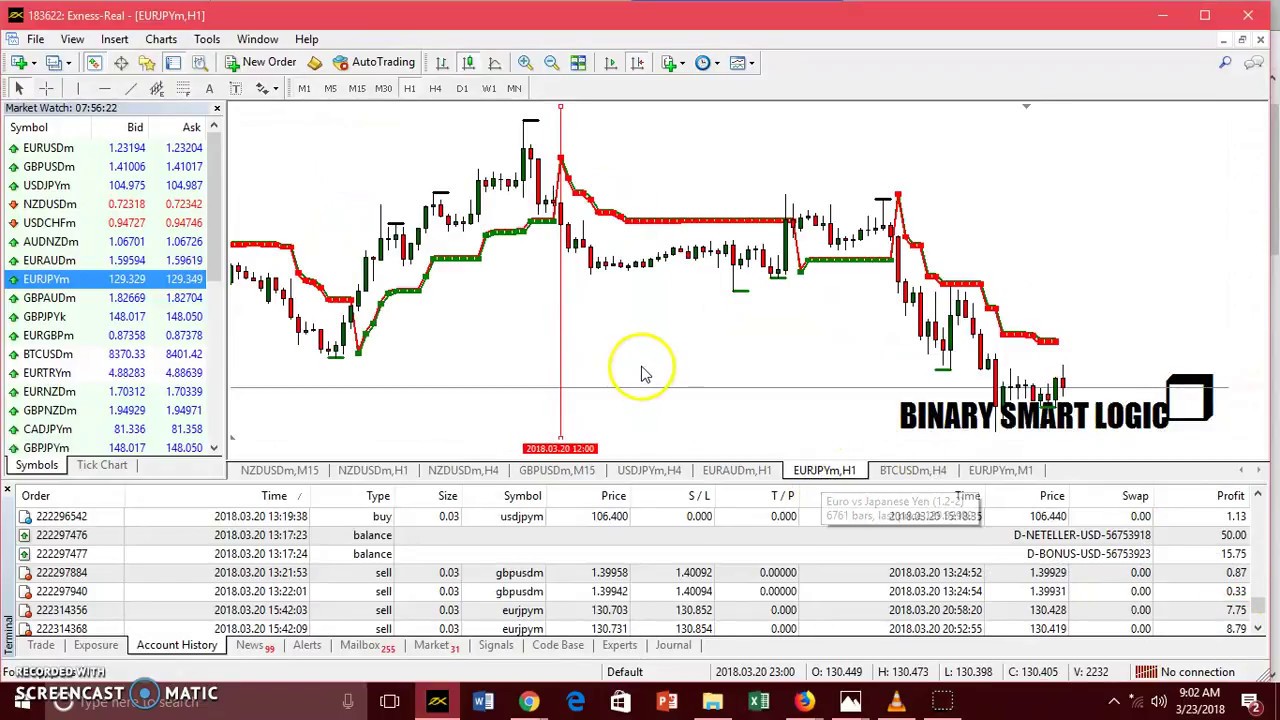Switch to candlestick chart icon
This screenshot has width=1280, height=720.
[x=468, y=63]
